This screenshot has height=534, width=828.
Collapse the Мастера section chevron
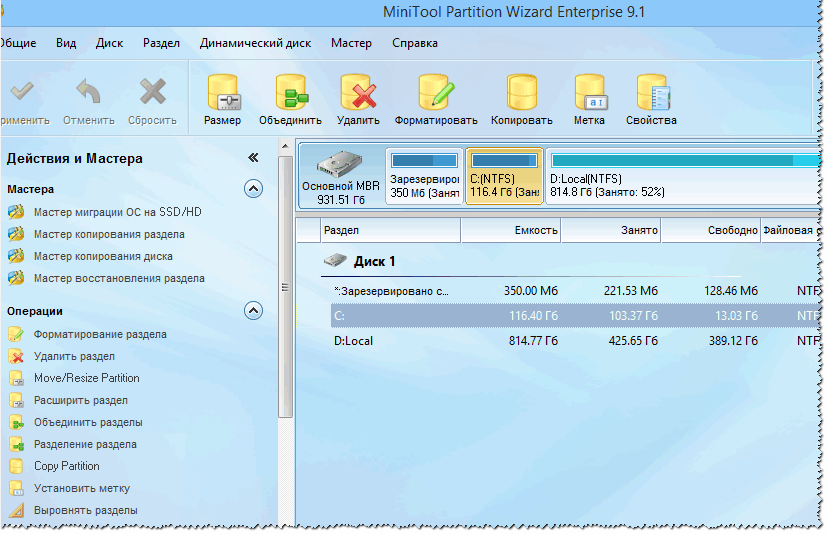point(253,189)
